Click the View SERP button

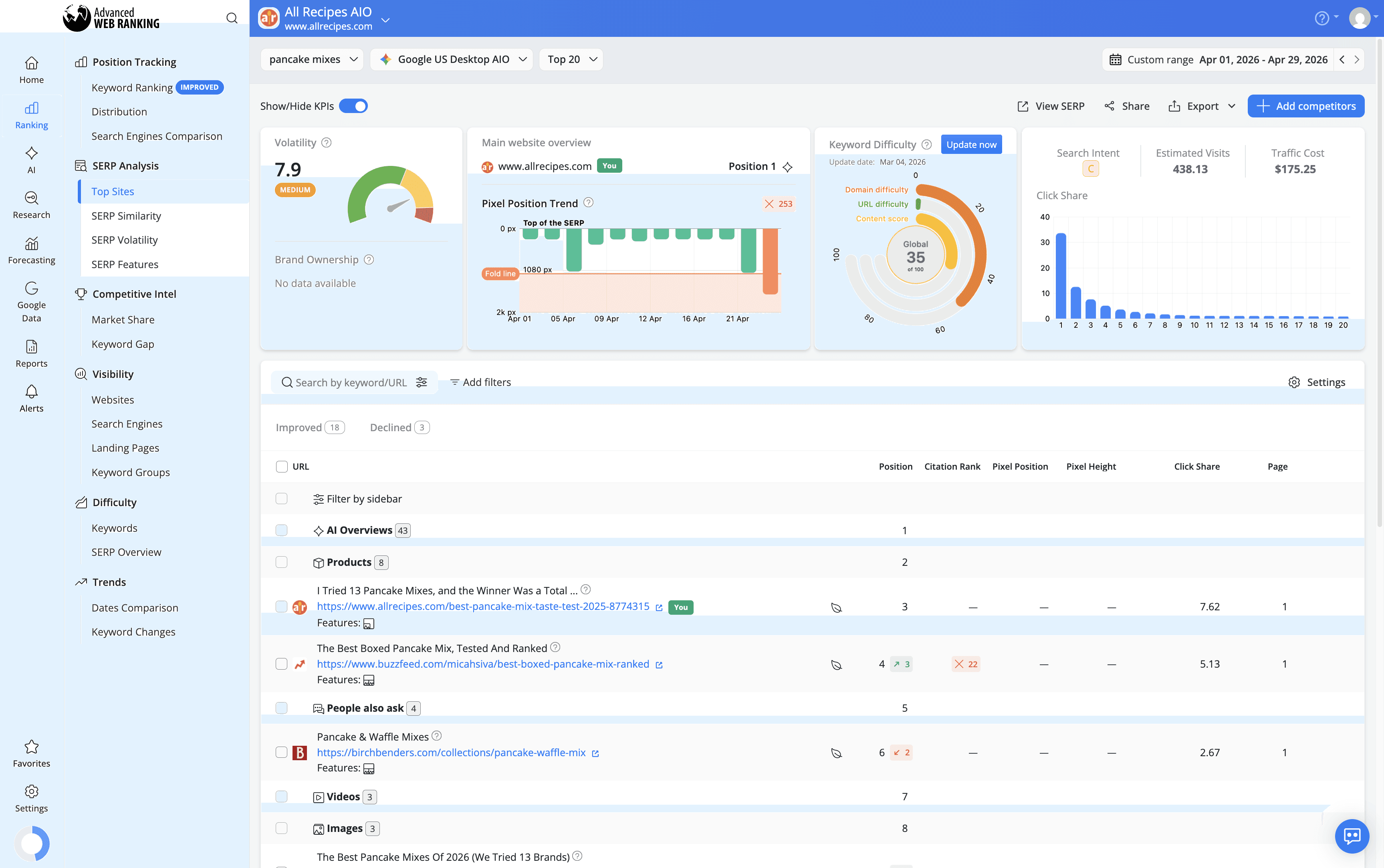click(1051, 106)
